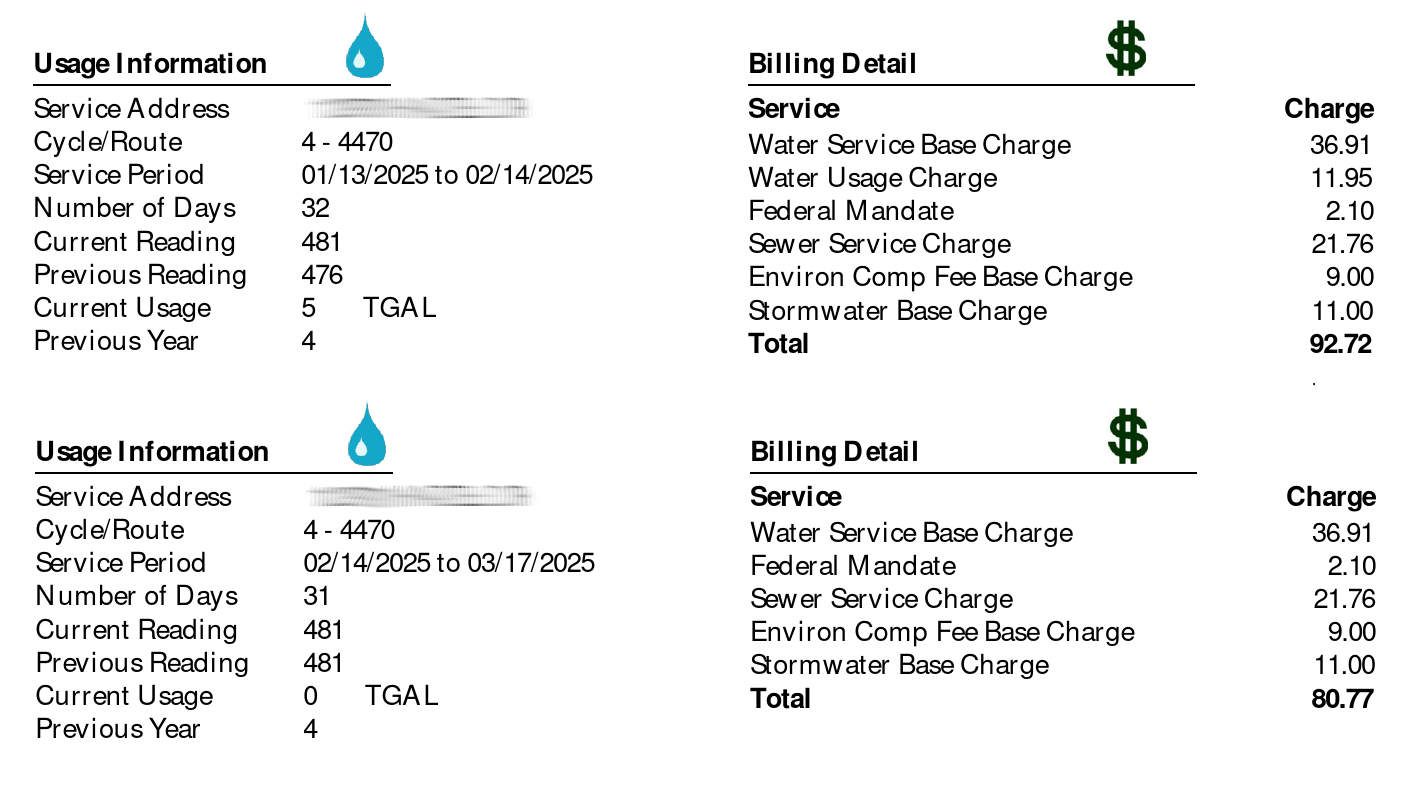The width and height of the screenshot is (1420, 788).
Task: Select the Water Usage Charge label
Action: click(x=872, y=178)
